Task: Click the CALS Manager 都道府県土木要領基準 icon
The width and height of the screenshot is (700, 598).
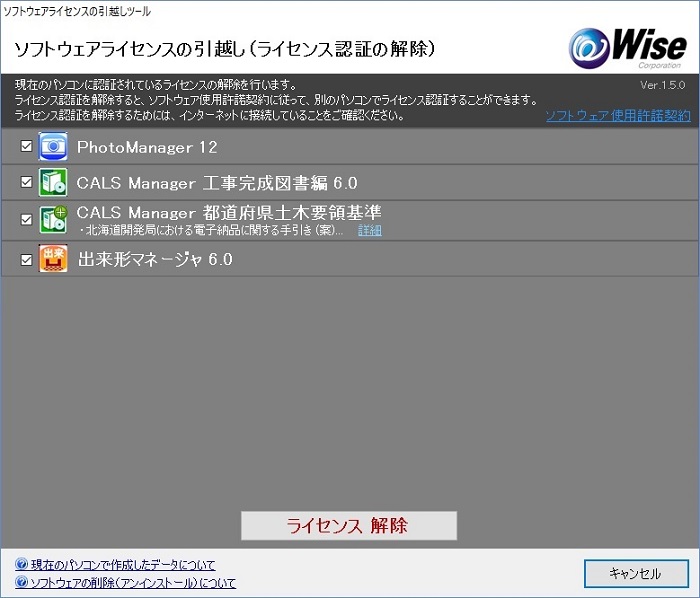Action: 53,220
